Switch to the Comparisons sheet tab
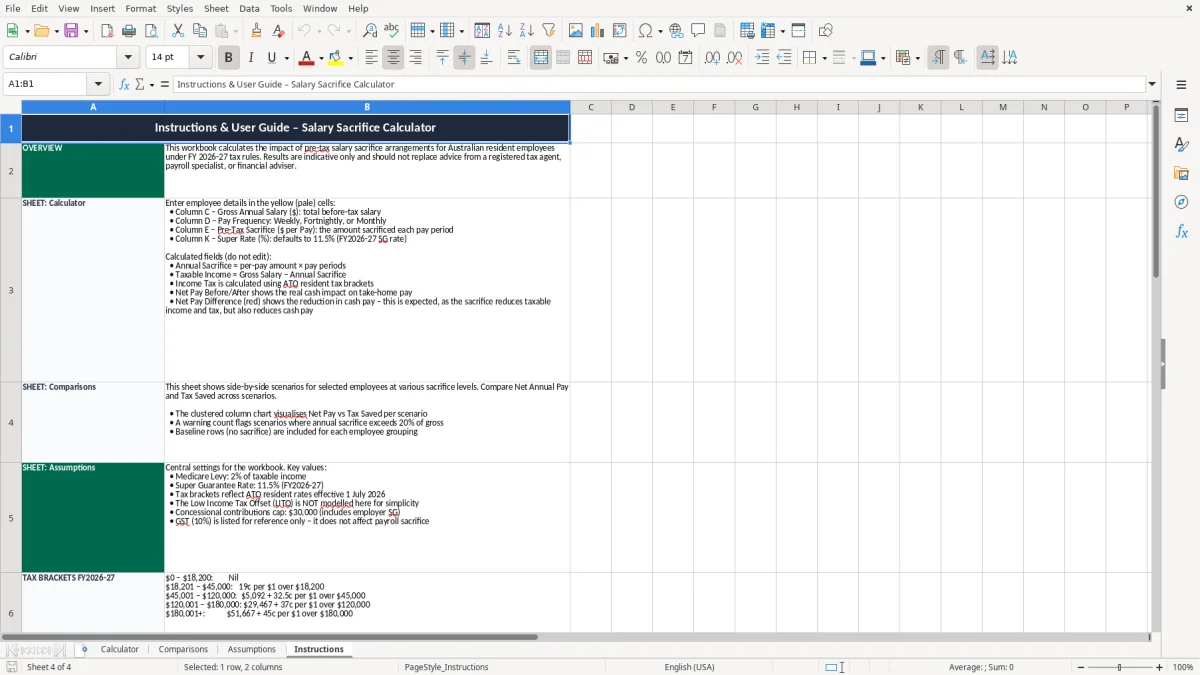This screenshot has width=1200, height=675. [x=183, y=649]
